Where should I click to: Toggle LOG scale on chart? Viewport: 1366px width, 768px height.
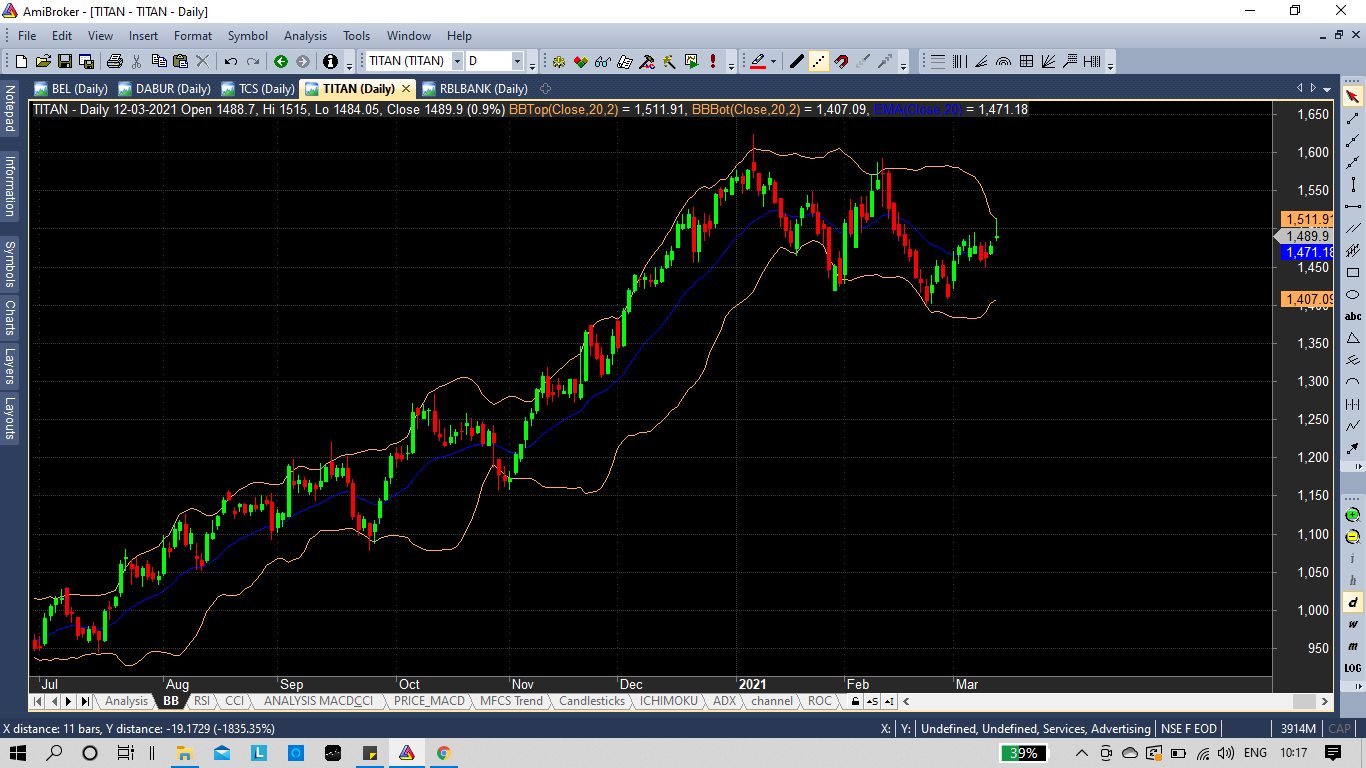[x=1353, y=668]
